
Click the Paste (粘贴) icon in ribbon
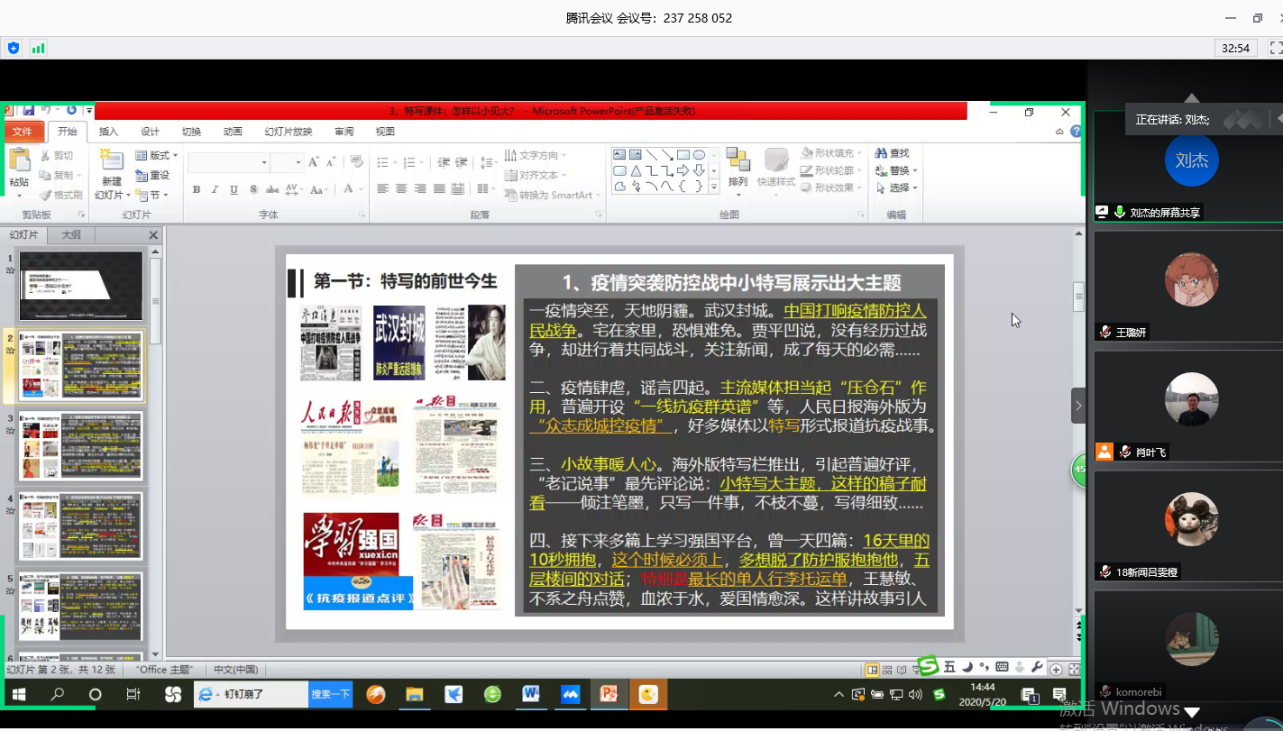point(19,161)
